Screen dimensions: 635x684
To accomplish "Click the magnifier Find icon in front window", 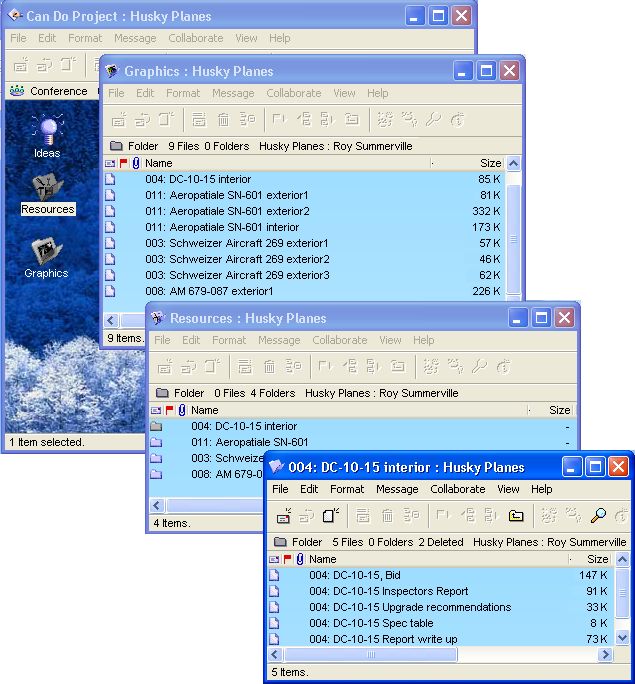I will click(x=598, y=516).
